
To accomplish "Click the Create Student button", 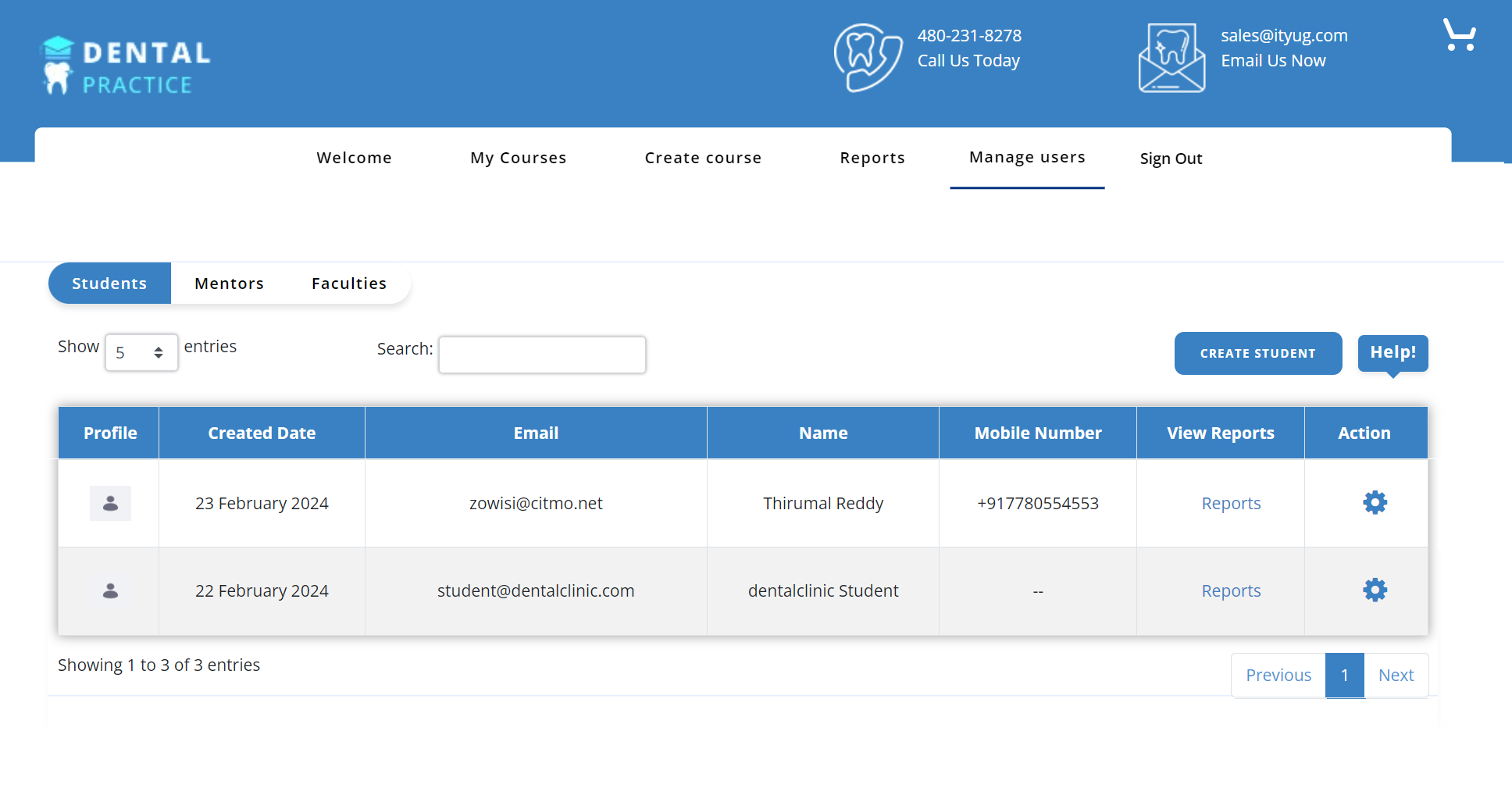I will pos(1257,354).
